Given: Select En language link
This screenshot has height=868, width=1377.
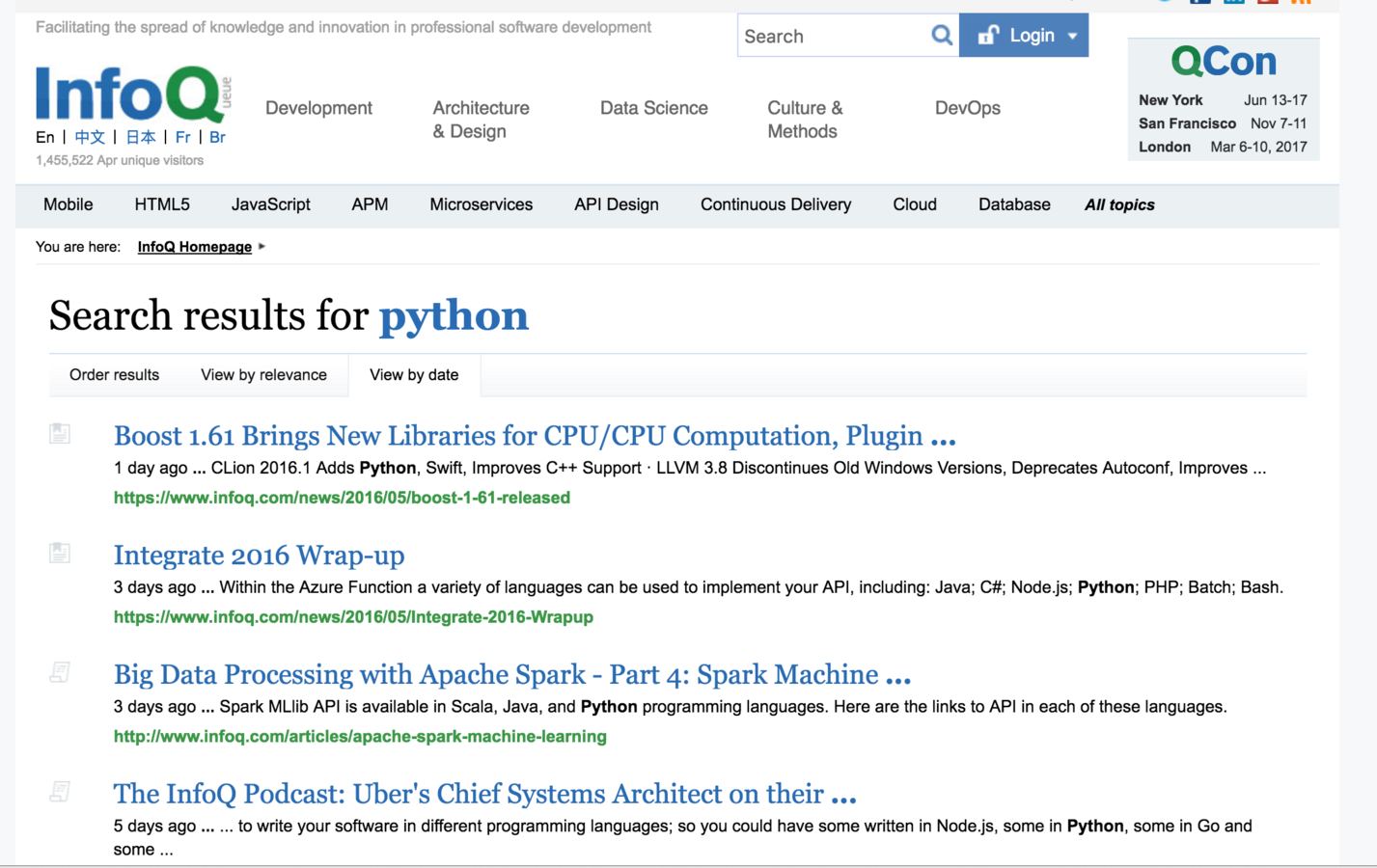Looking at the screenshot, I should [45, 137].
